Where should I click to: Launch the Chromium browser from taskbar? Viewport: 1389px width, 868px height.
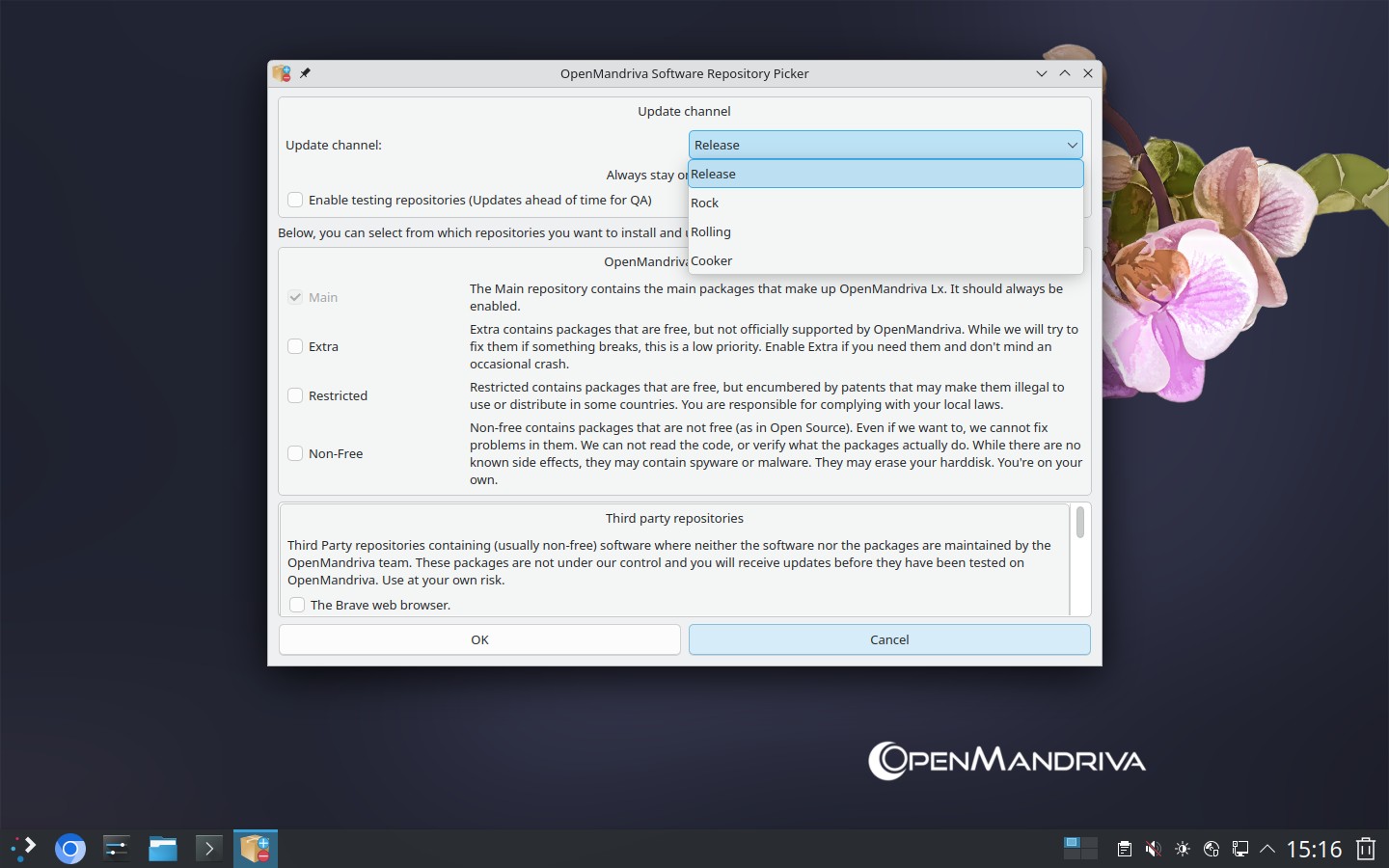pos(69,849)
